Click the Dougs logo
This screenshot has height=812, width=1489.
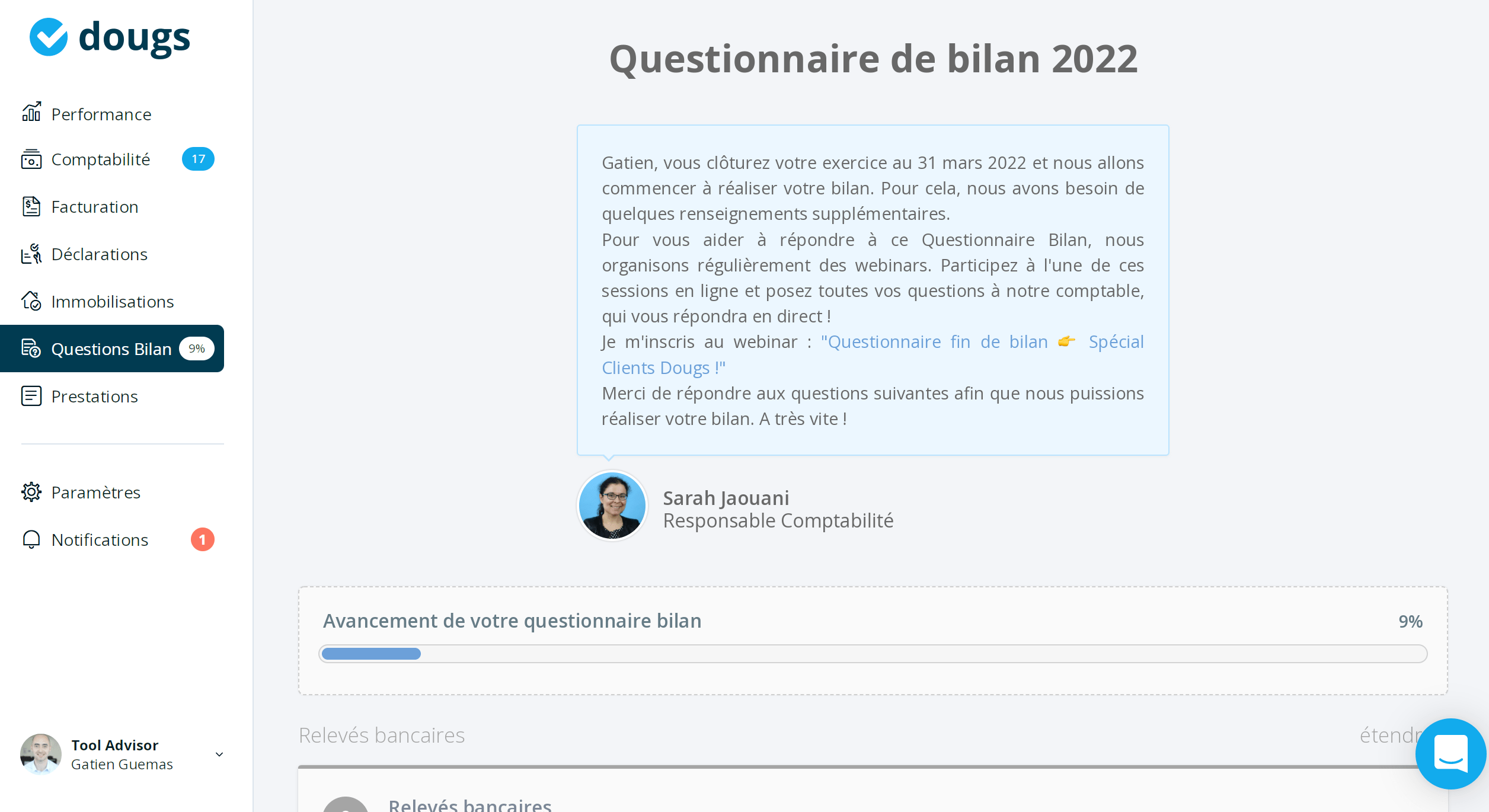point(109,37)
